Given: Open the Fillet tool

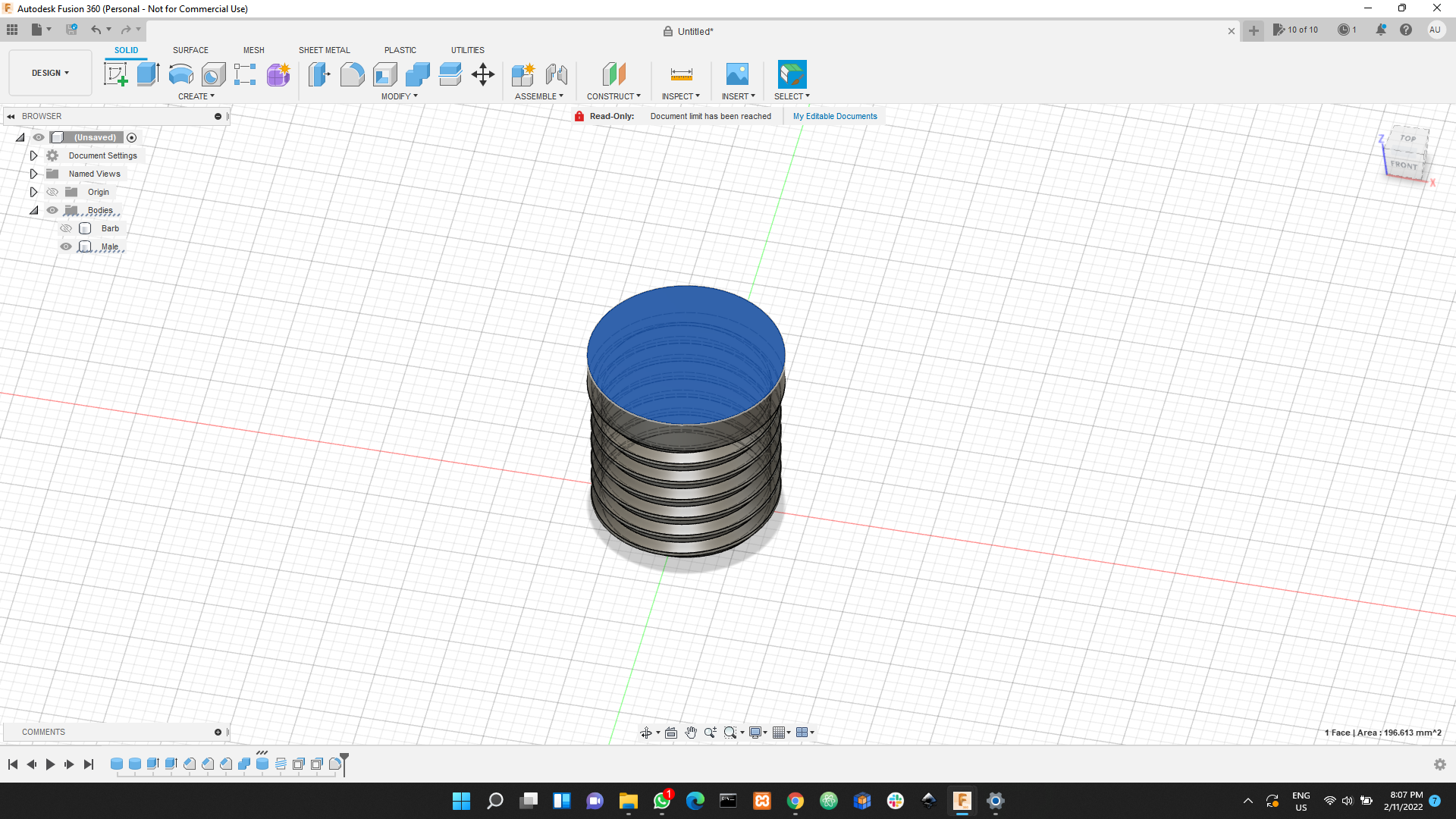Looking at the screenshot, I should [352, 74].
